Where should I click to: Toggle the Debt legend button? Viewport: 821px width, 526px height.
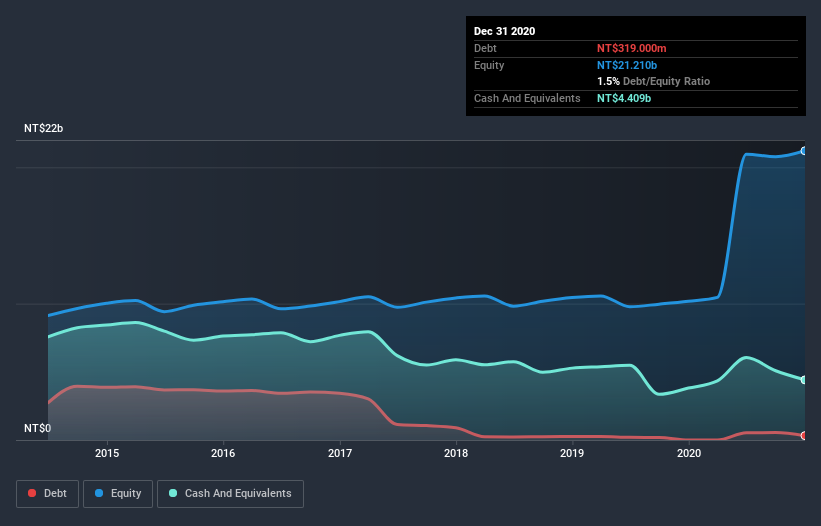pyautogui.click(x=47, y=494)
